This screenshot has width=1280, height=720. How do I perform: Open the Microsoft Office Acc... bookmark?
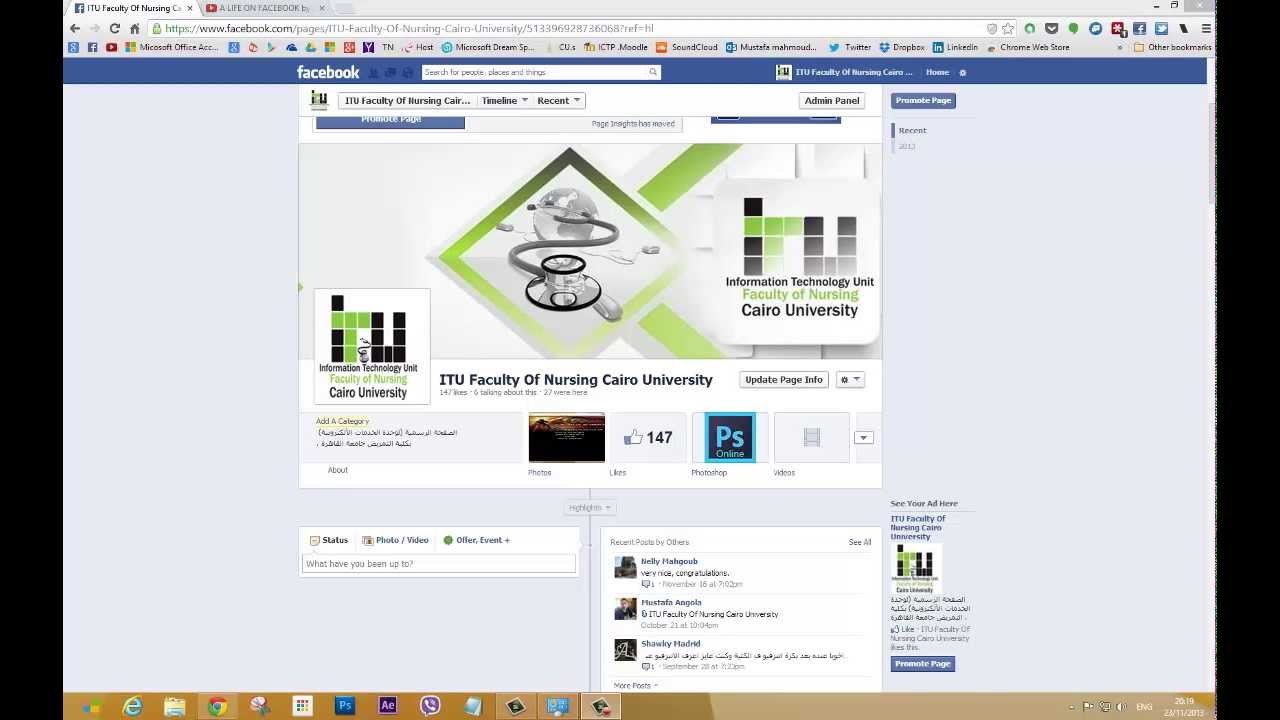pos(171,47)
